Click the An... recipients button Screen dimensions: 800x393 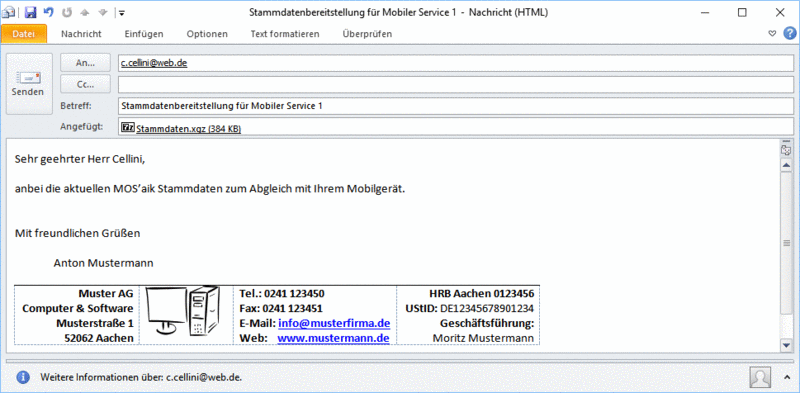pyautogui.click(x=85, y=63)
